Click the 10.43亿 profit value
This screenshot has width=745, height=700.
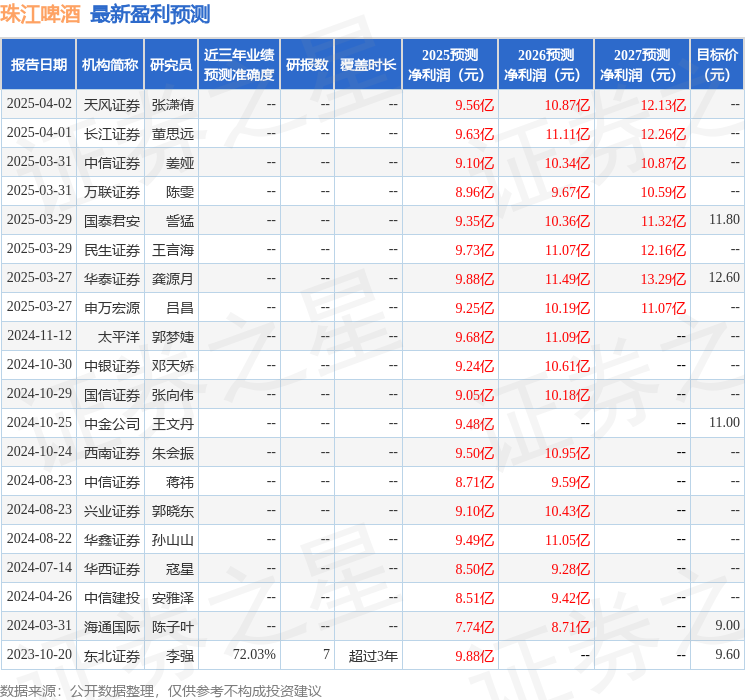[567, 511]
